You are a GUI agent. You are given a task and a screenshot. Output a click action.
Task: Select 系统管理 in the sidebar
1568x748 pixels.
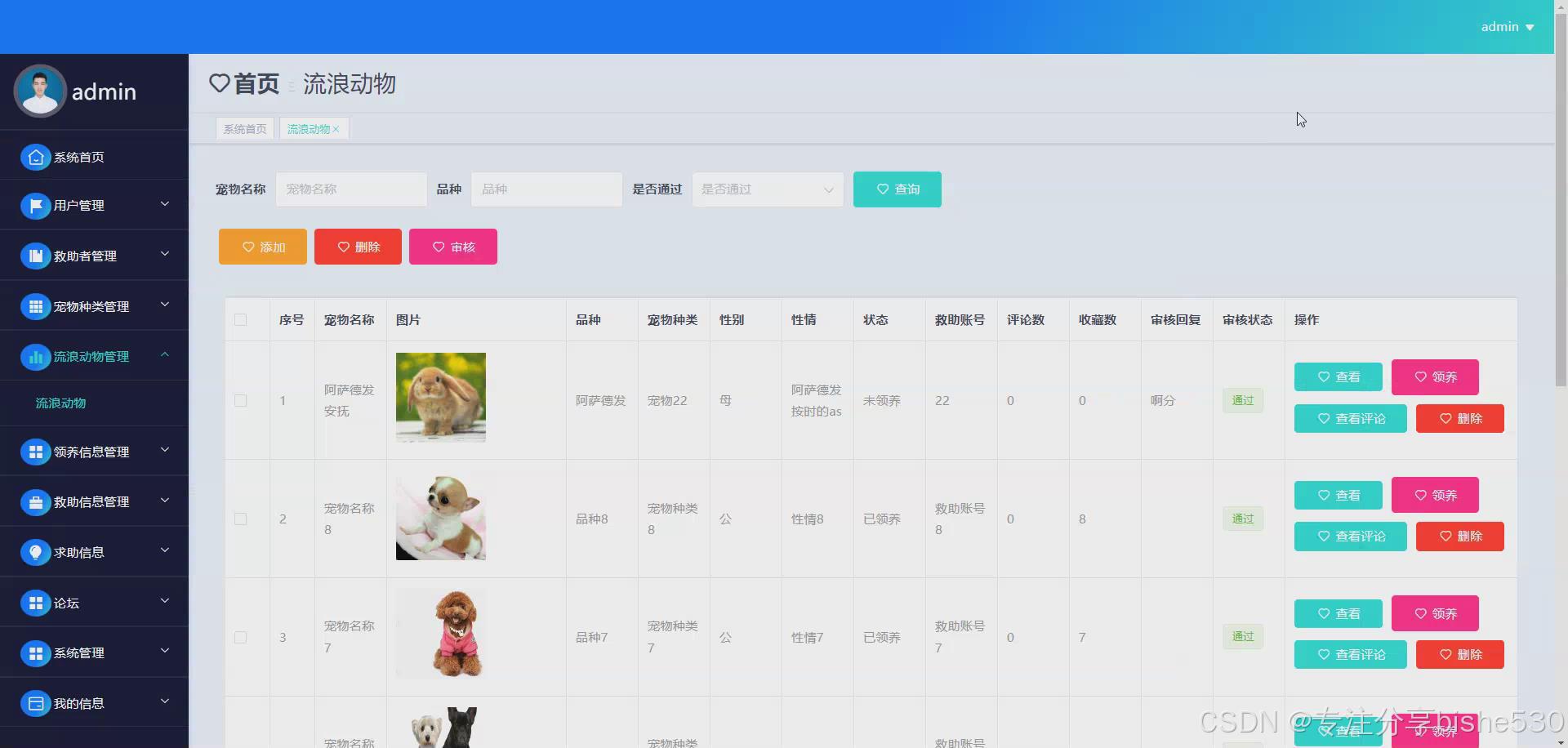coord(78,653)
